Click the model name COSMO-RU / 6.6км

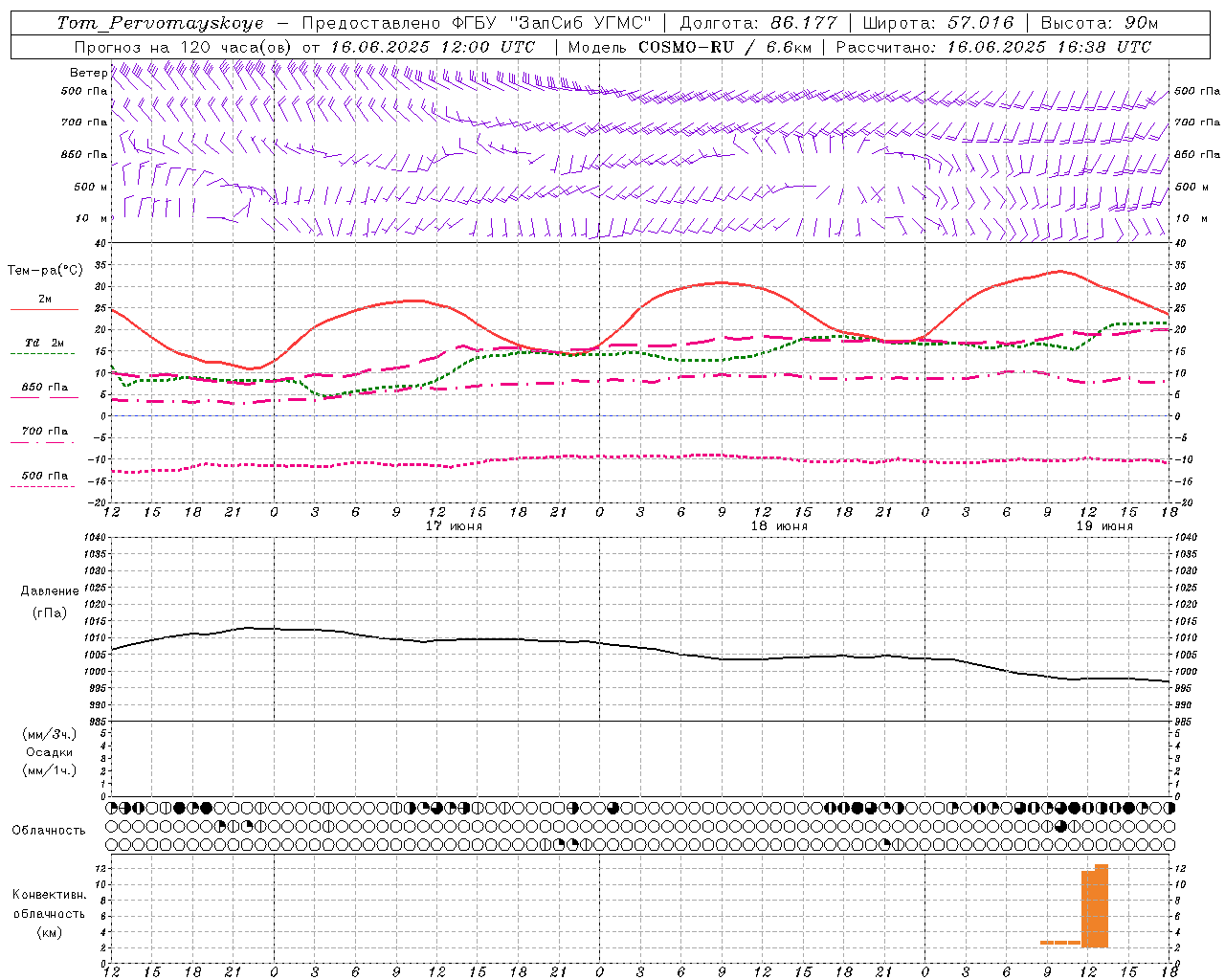(x=725, y=47)
